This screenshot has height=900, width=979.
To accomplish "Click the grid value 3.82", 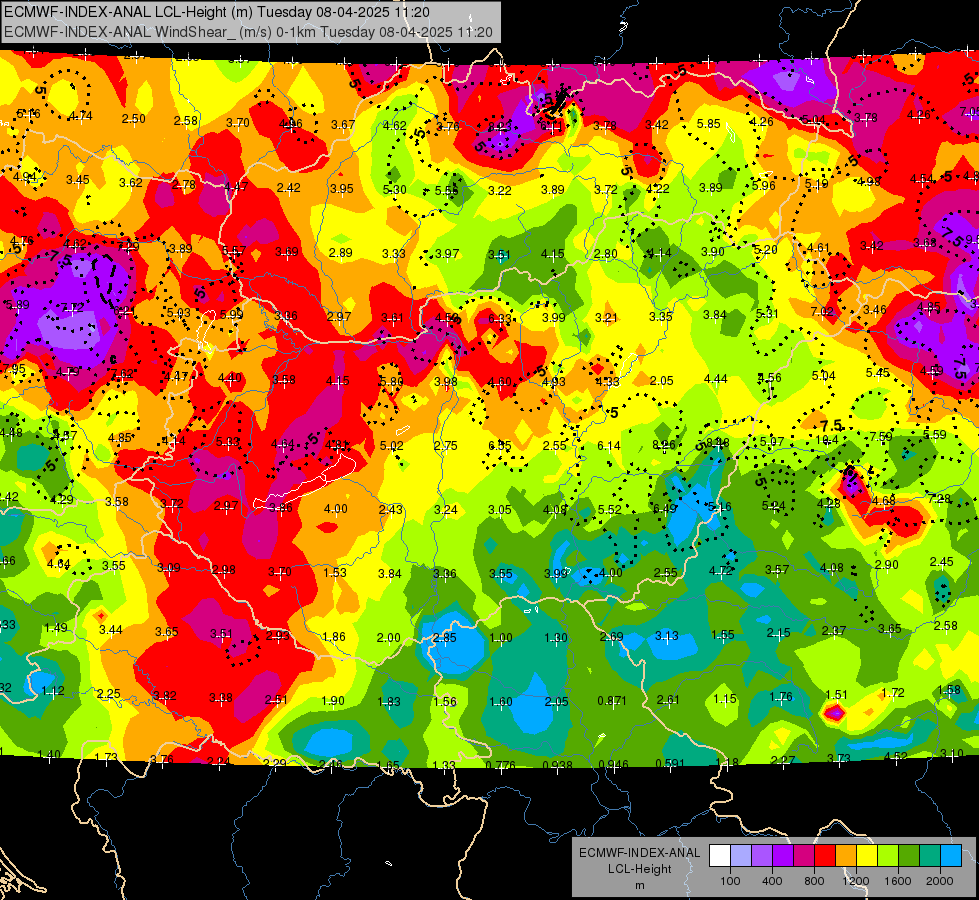I will tap(165, 695).
